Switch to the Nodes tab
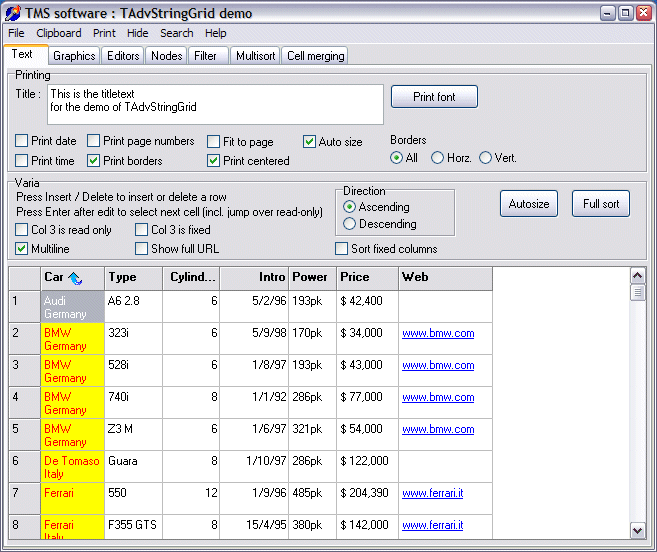 [166, 56]
